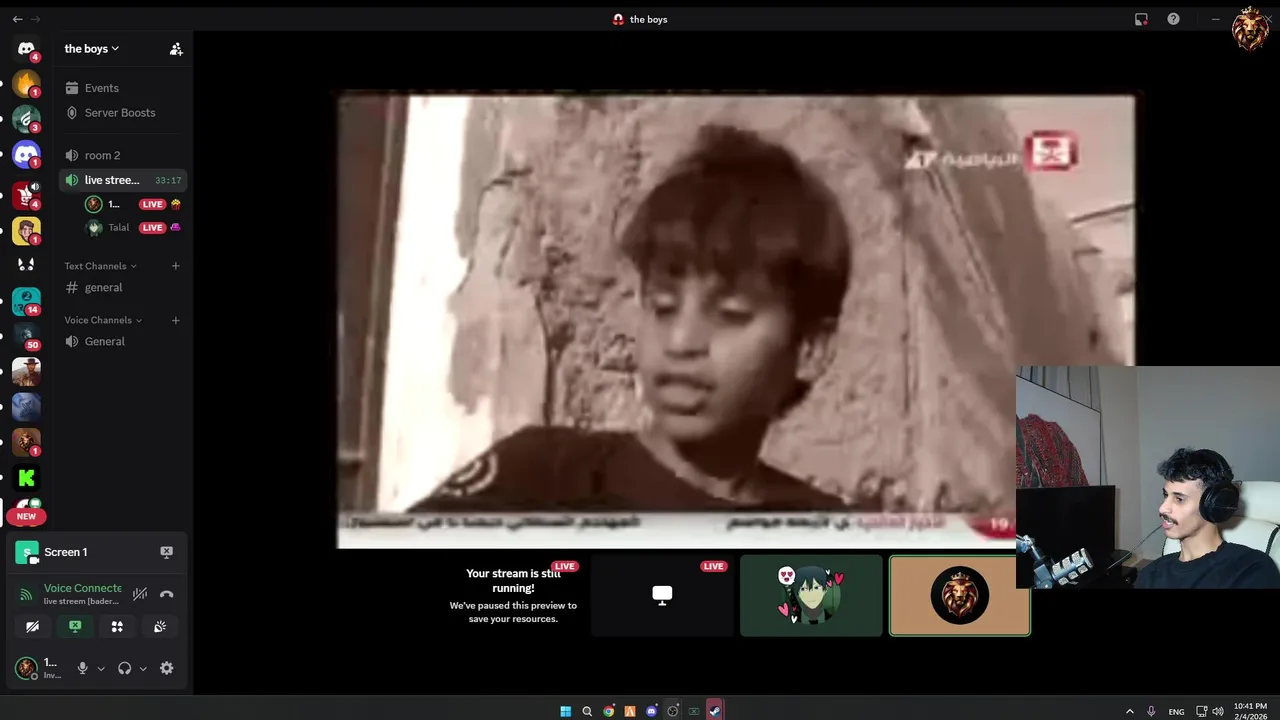This screenshot has width=1280, height=720.
Task: Open the soundboard
Action: tap(160, 627)
